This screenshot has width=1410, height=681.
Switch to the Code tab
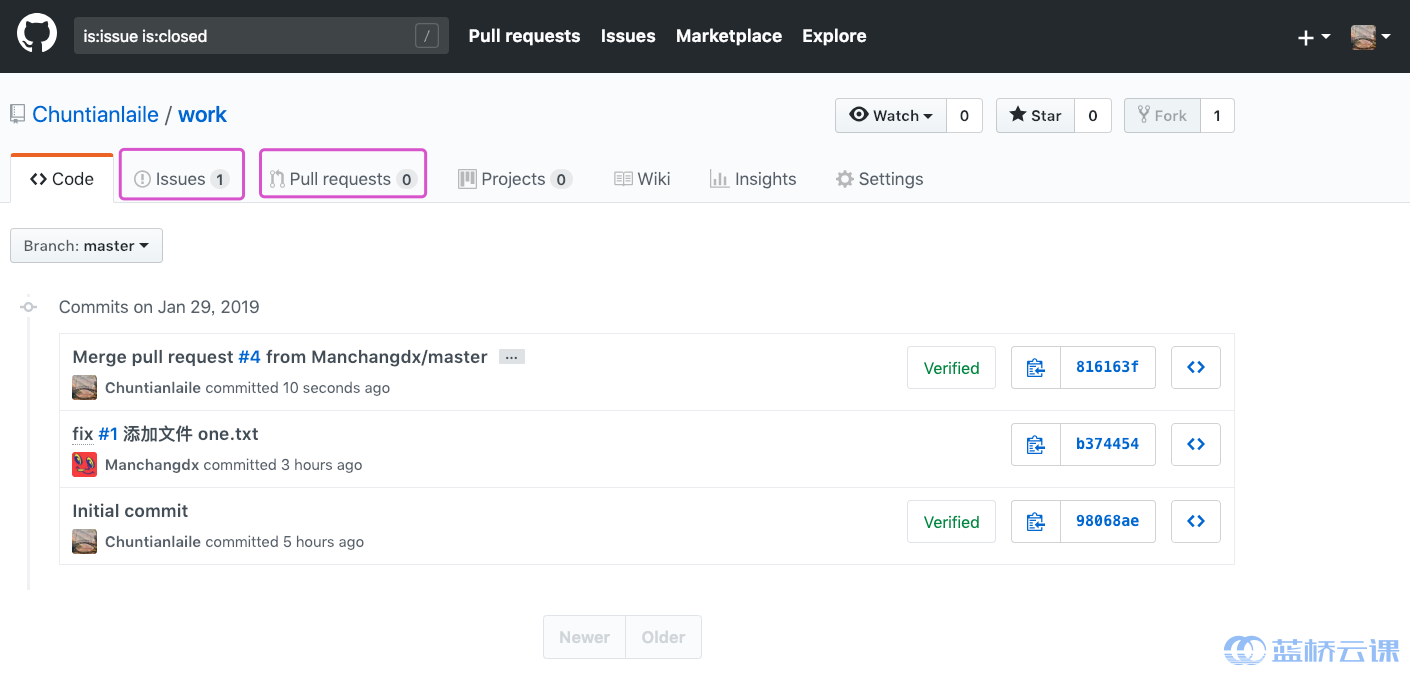point(62,179)
